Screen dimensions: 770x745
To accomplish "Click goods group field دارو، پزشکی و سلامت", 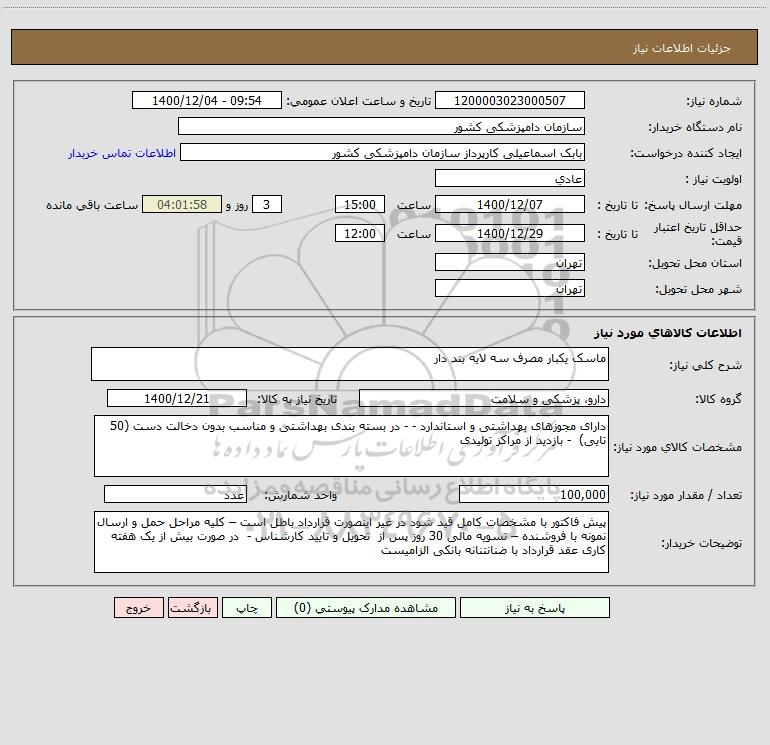I will click(484, 398).
